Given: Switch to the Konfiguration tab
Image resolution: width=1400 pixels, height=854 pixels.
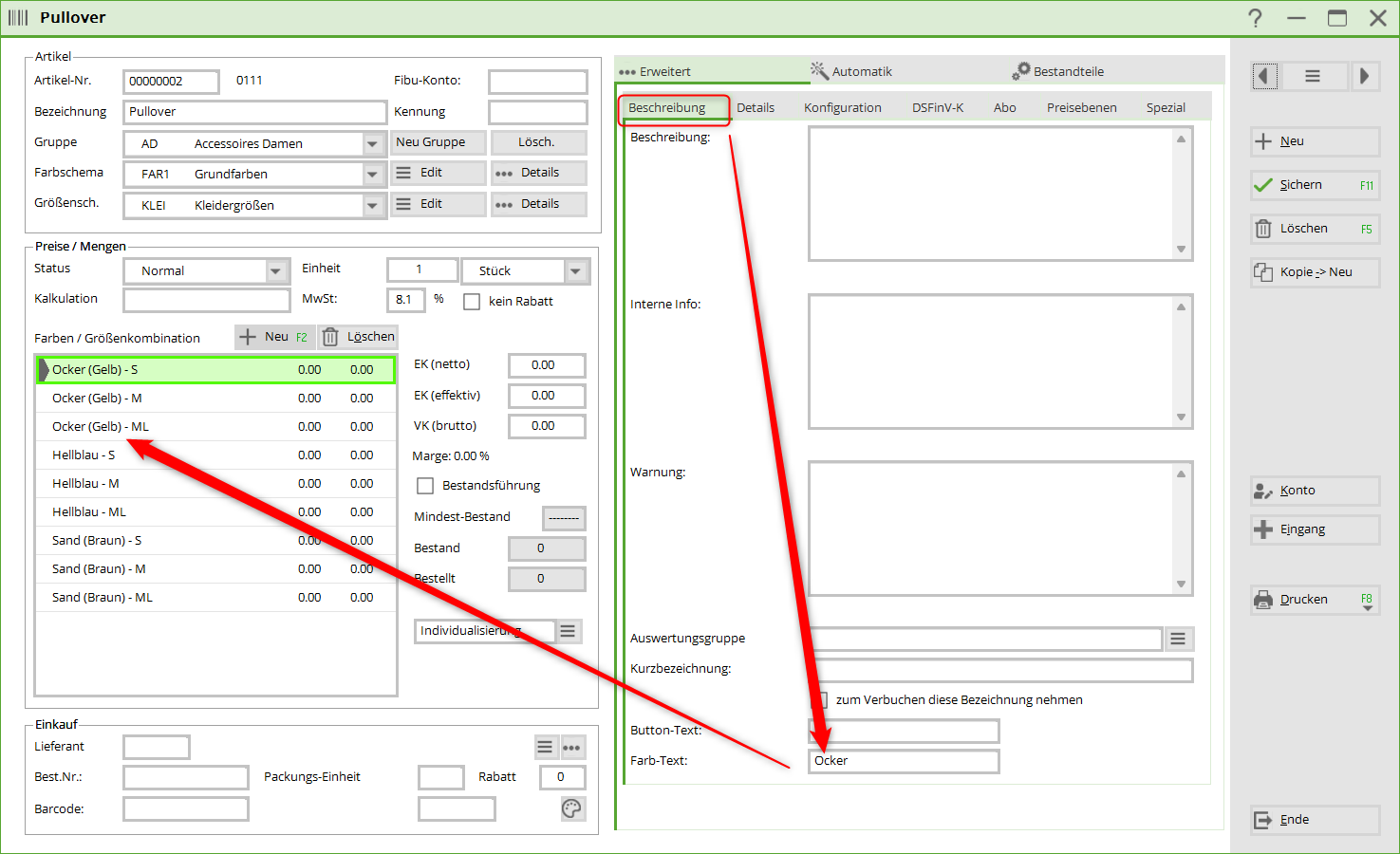Looking at the screenshot, I should click(842, 108).
